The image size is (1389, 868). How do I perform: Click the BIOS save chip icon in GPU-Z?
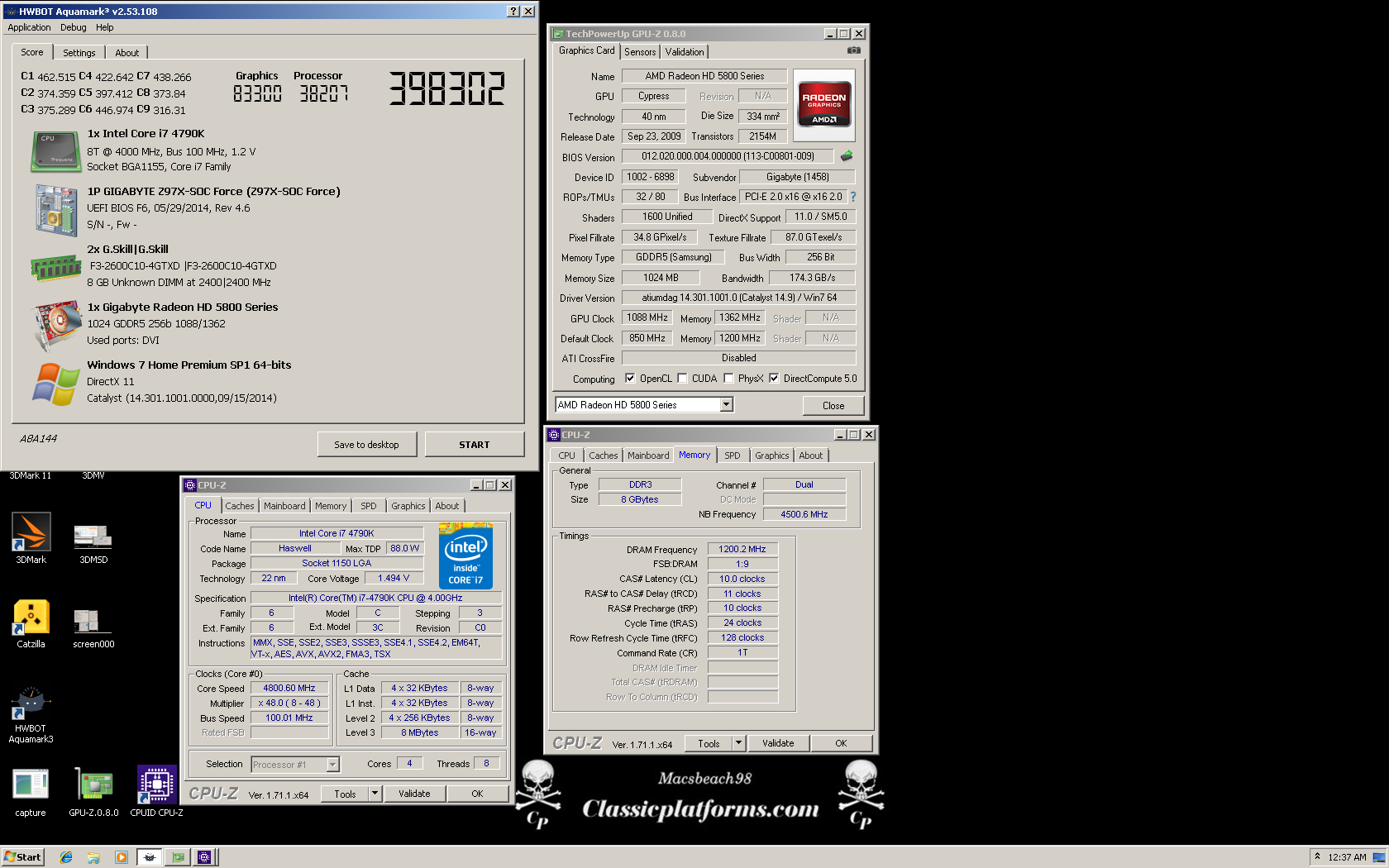(x=847, y=155)
